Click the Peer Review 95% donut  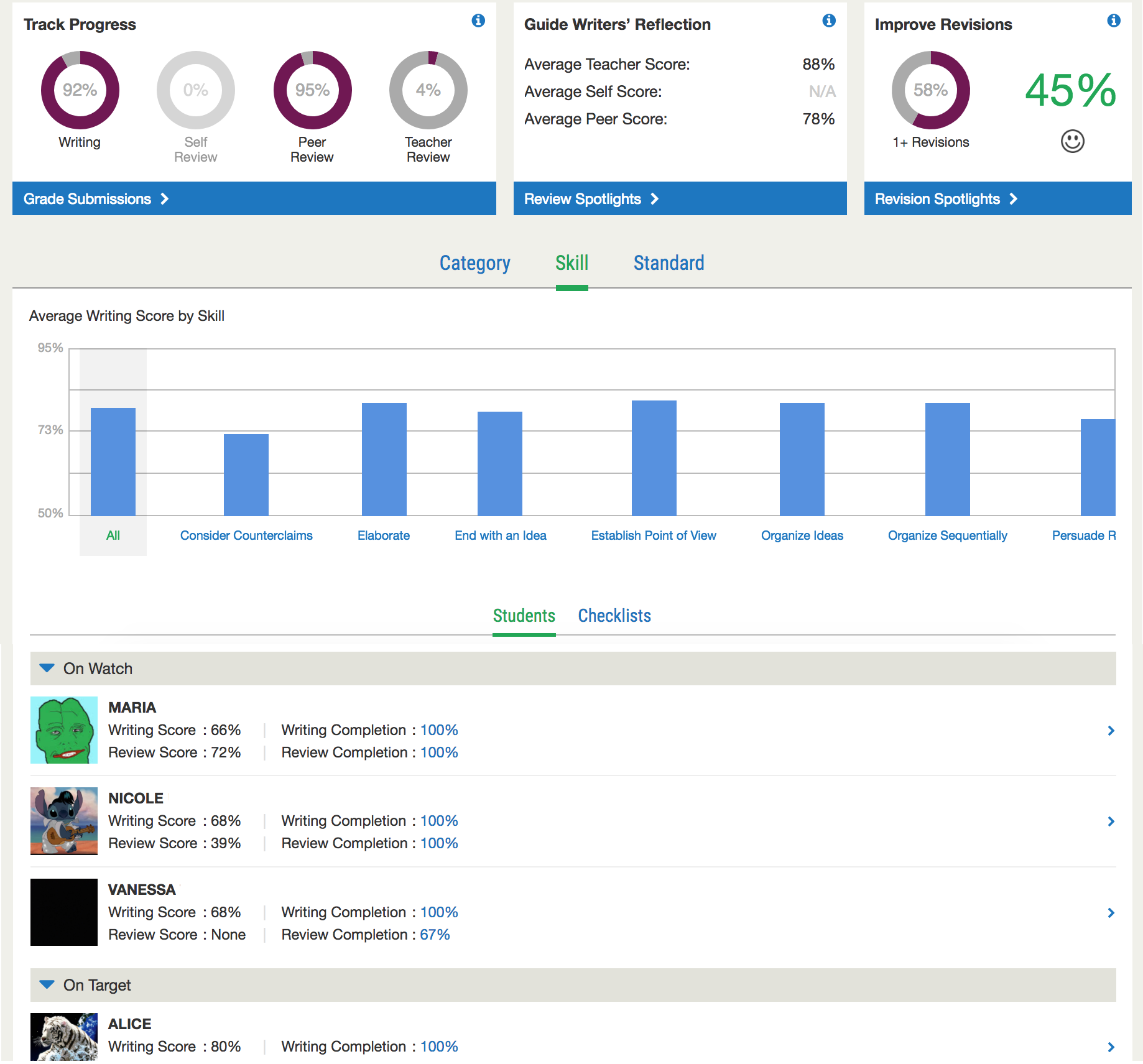(x=312, y=90)
